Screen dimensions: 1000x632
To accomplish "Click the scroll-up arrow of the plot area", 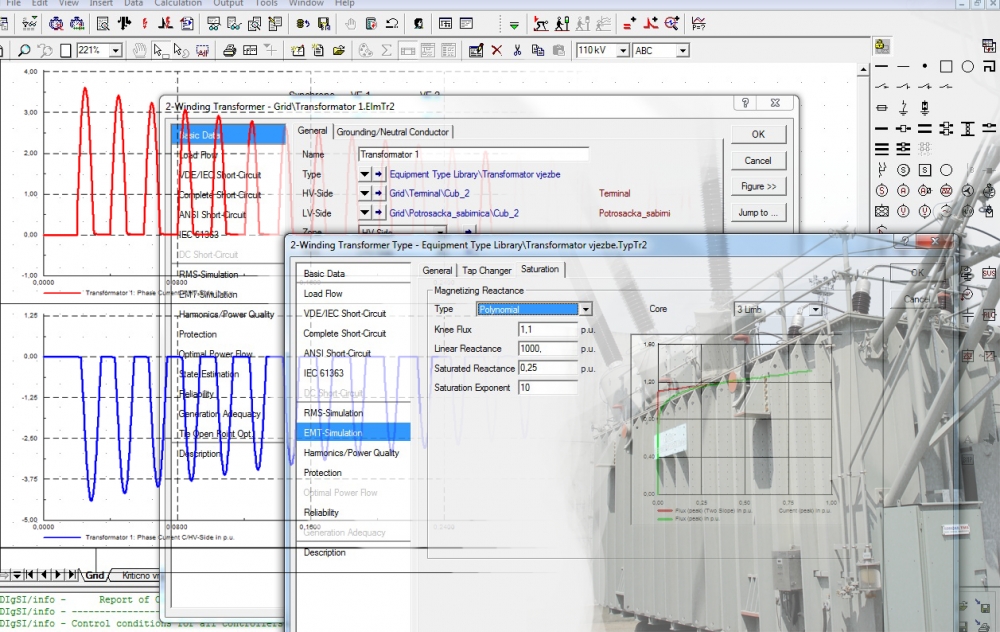I will coord(863,69).
